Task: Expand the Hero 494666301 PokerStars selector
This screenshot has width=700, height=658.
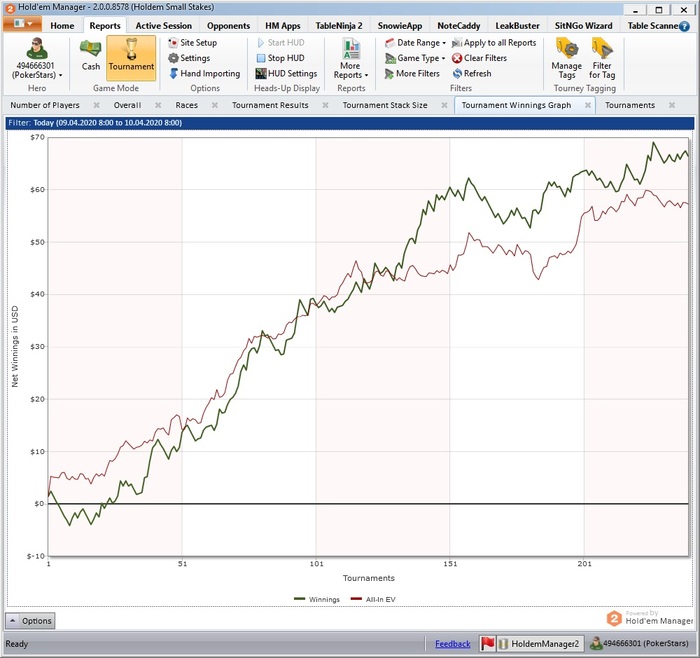Action: click(37, 59)
